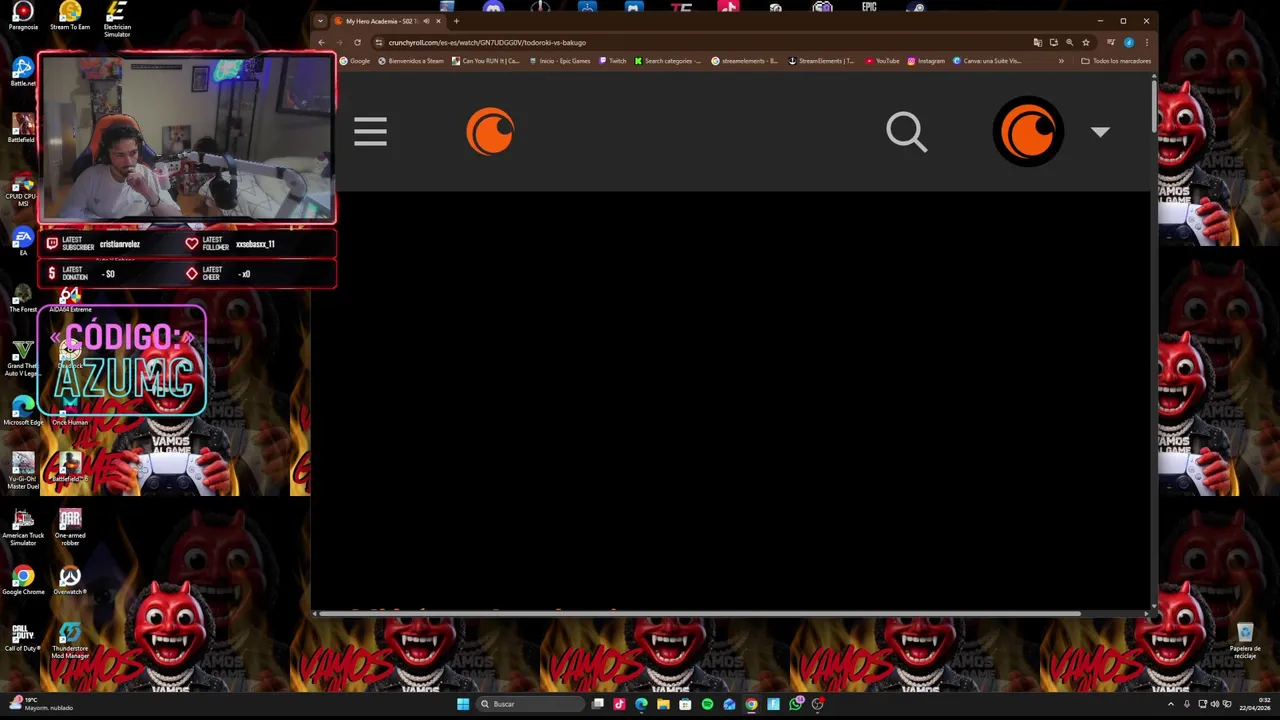Open the Twitch bookmark
The image size is (1280, 720).
[x=612, y=61]
